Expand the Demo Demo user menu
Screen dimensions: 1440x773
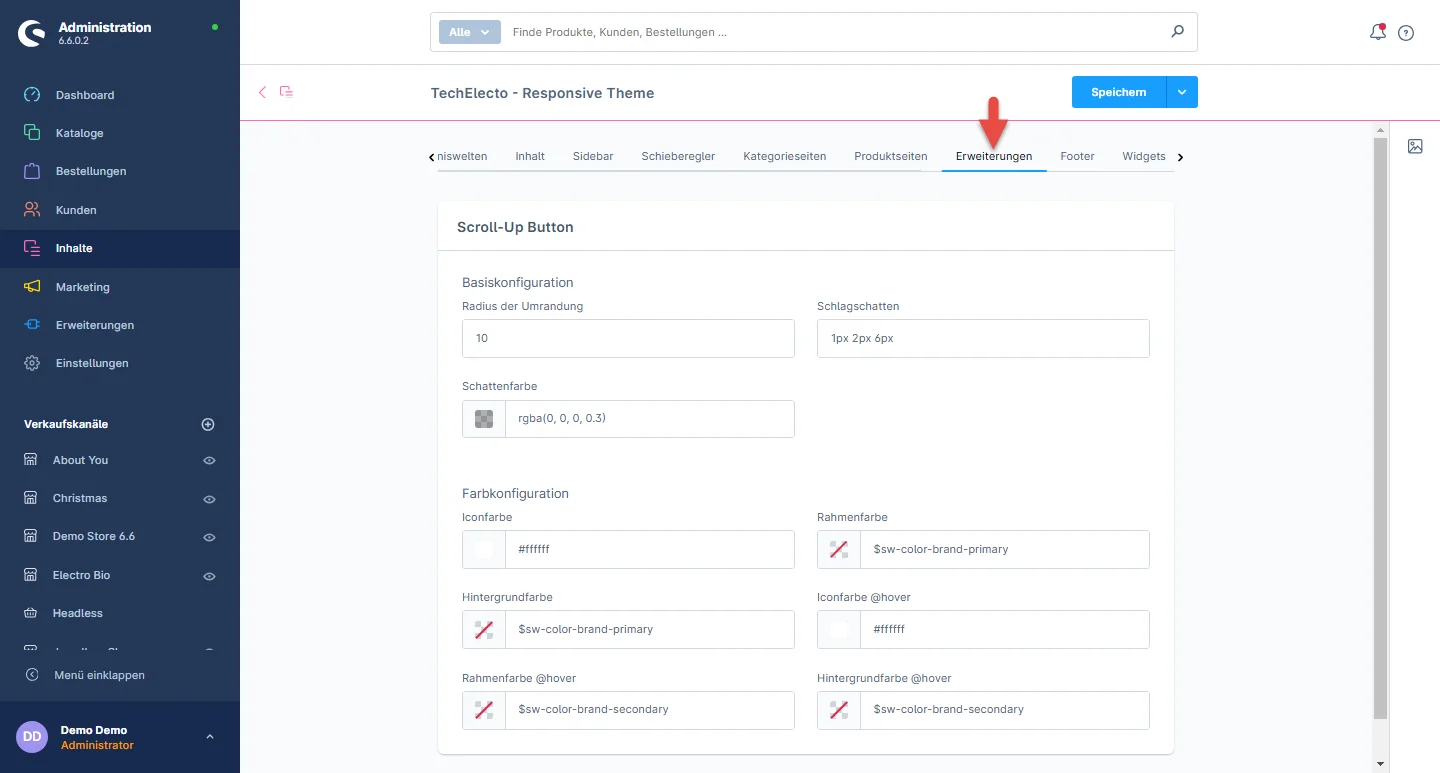coord(209,737)
